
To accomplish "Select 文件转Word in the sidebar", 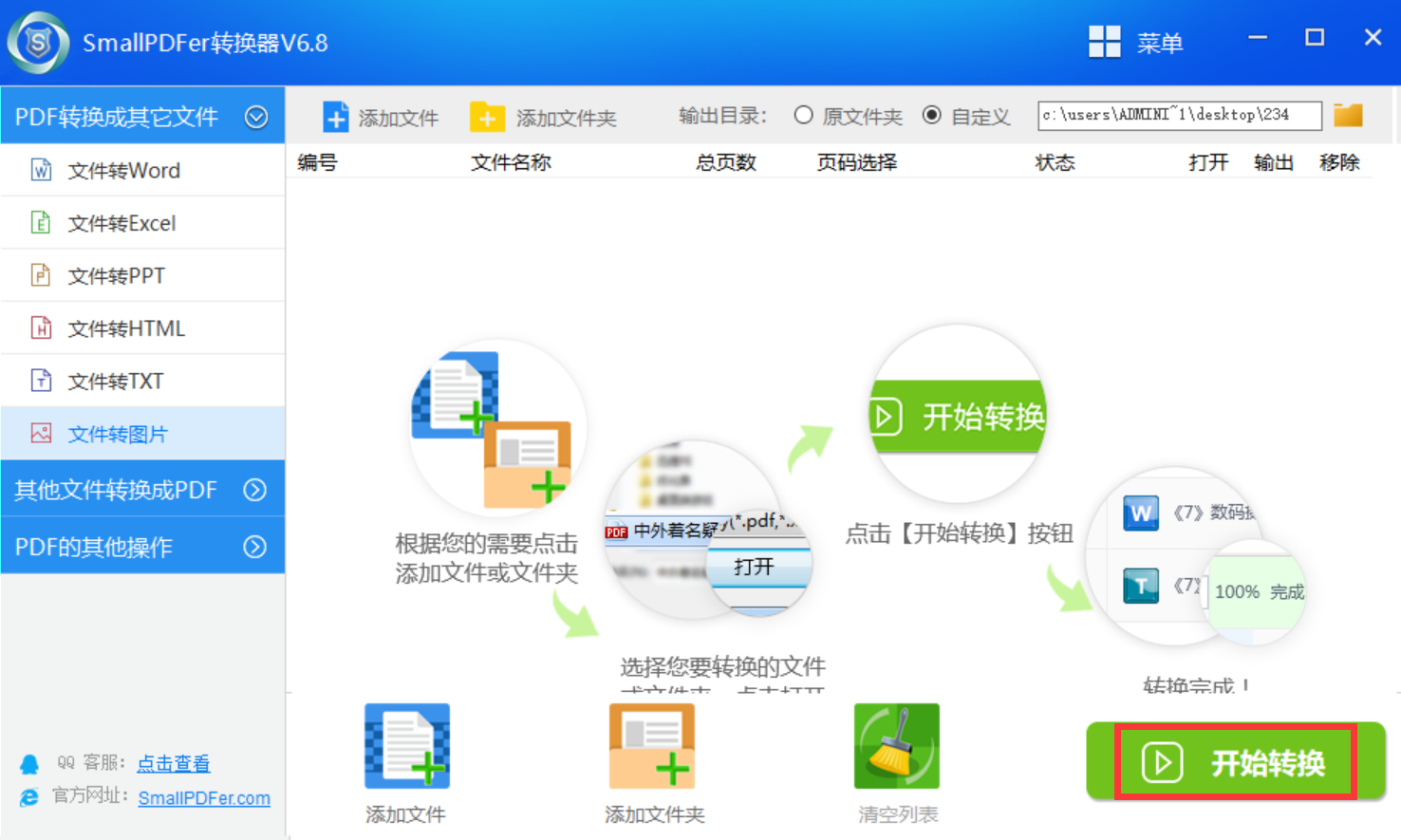I will click(142, 170).
